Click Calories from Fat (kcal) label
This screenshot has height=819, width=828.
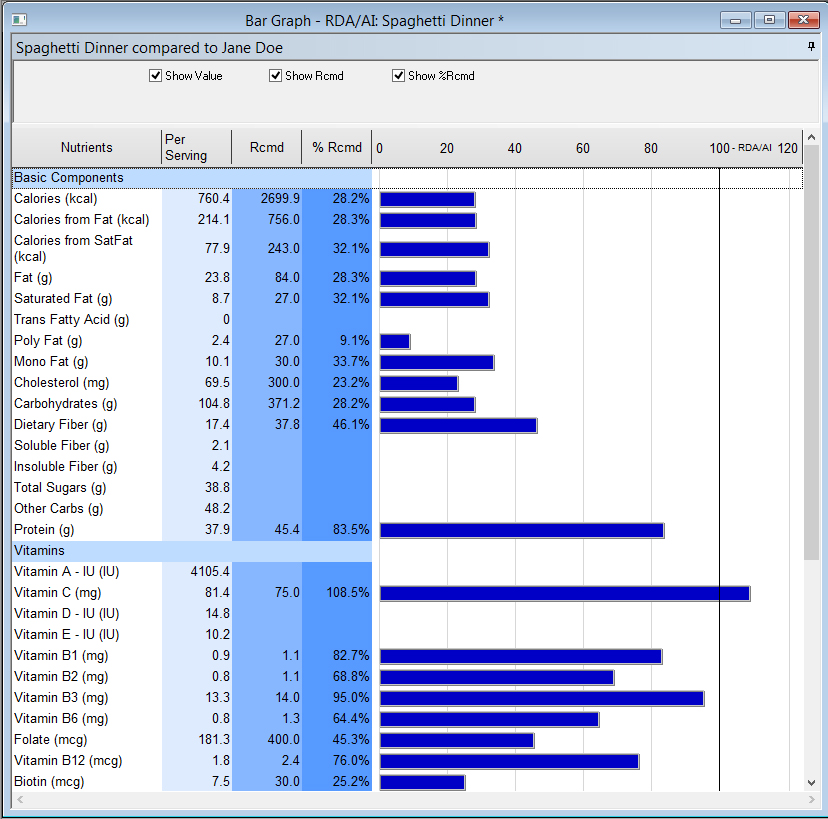click(x=82, y=220)
